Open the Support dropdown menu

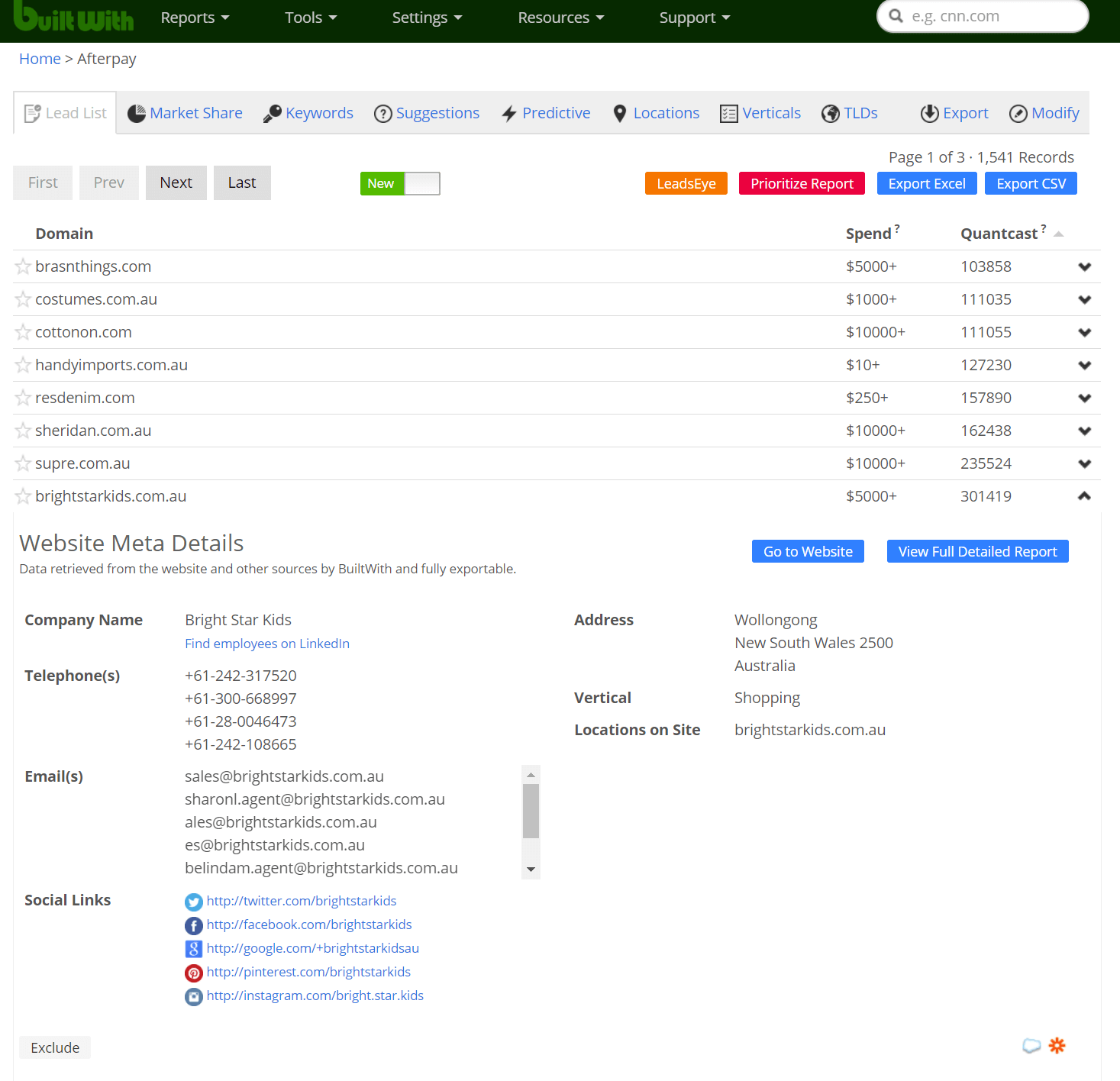tap(695, 18)
